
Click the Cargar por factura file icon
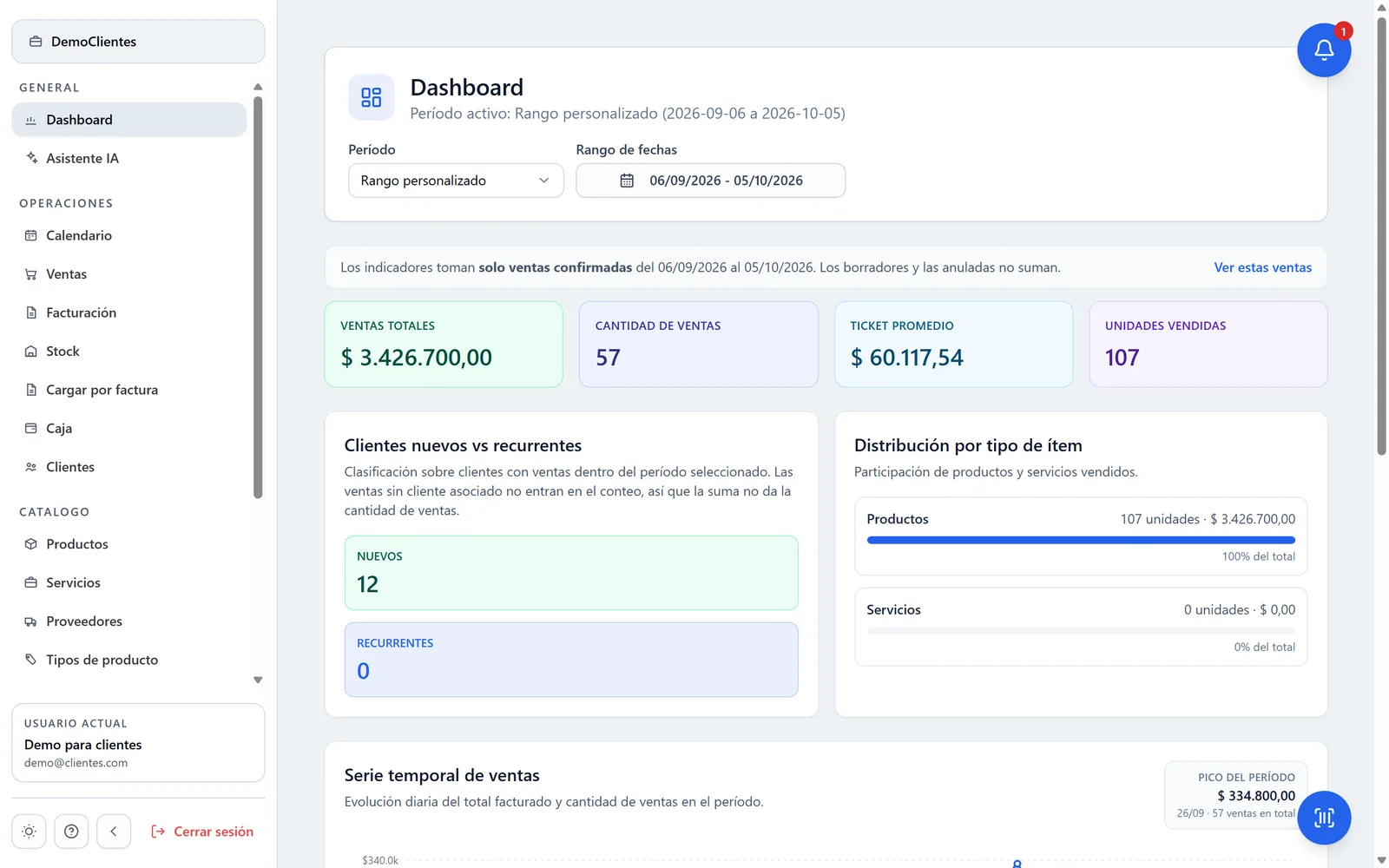coord(31,390)
